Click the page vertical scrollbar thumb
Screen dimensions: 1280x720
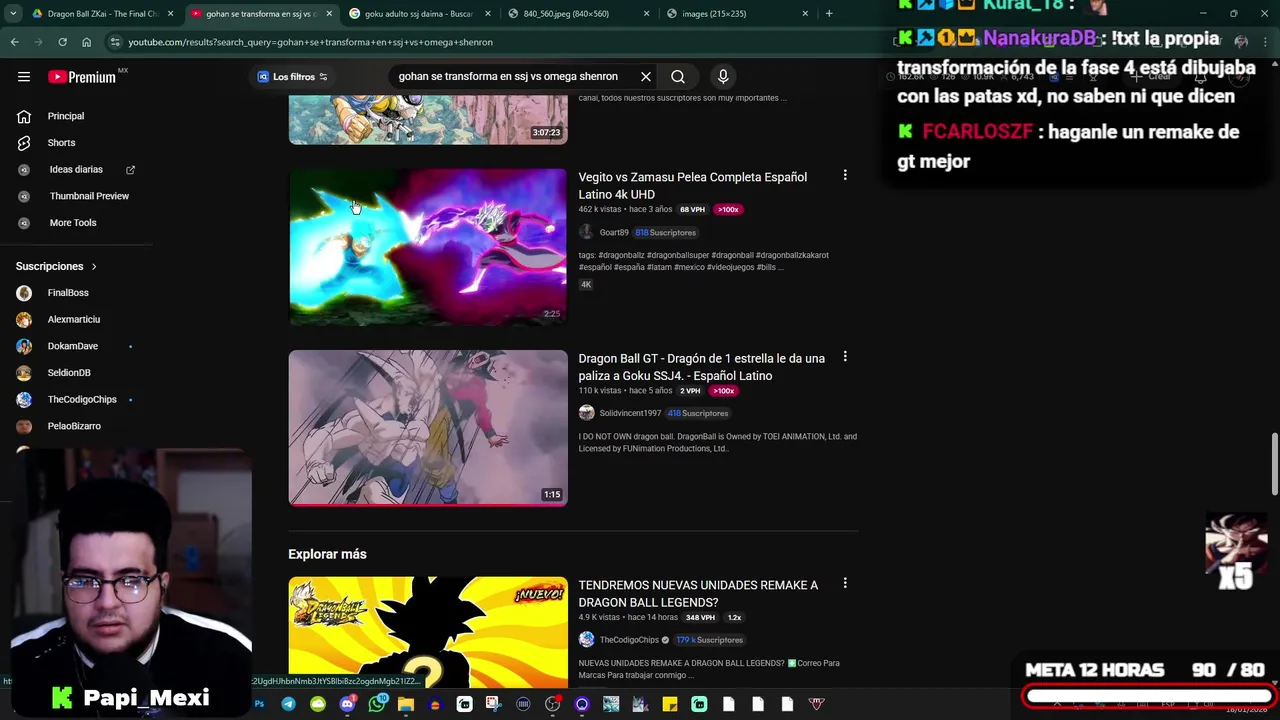coord(1274,464)
